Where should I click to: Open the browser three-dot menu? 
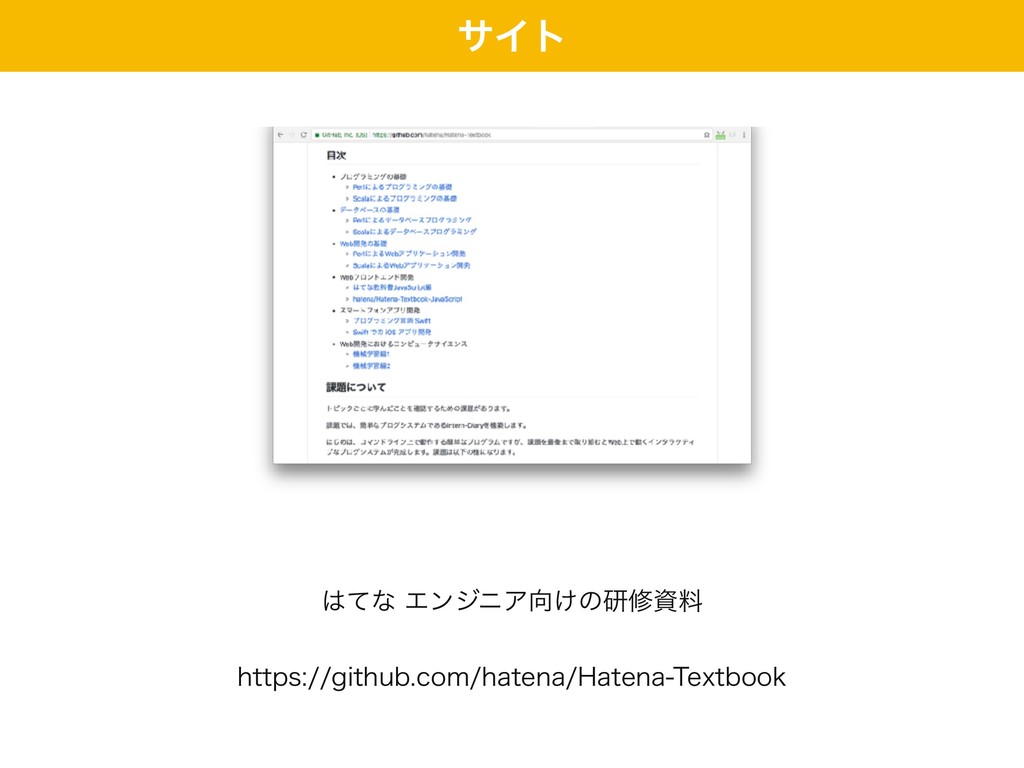tap(744, 135)
